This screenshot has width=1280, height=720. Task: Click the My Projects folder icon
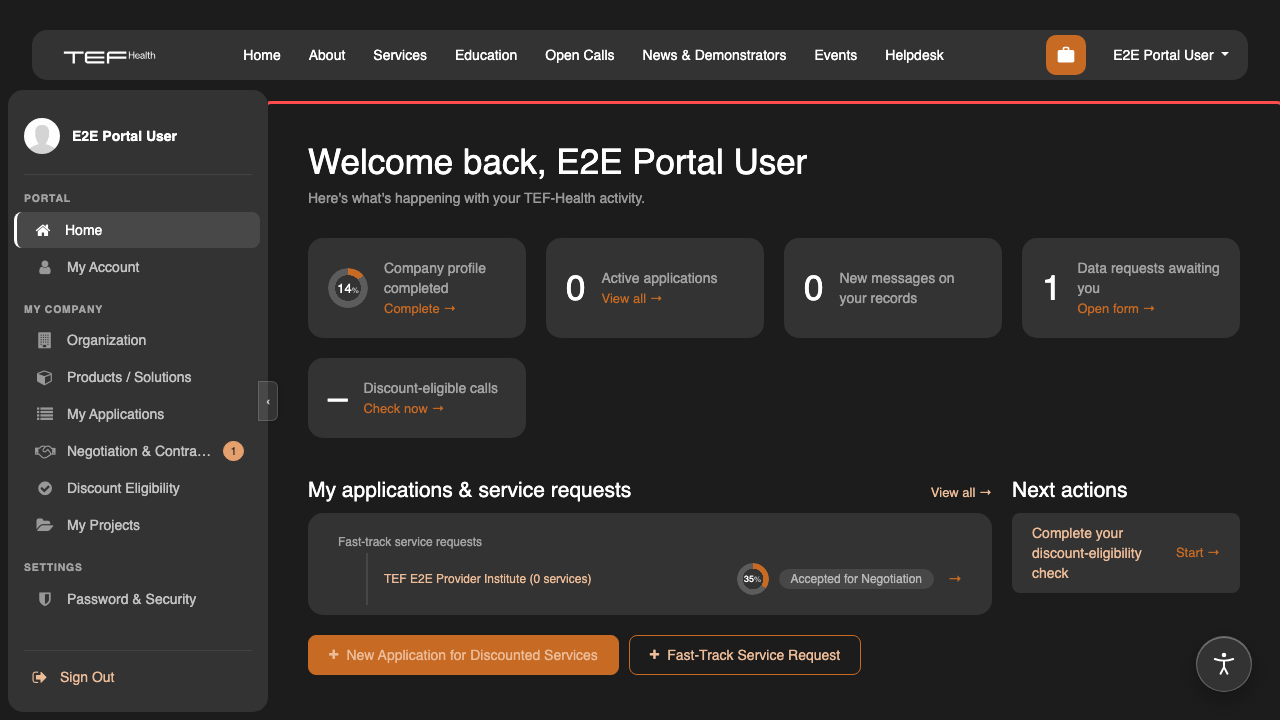tap(44, 525)
